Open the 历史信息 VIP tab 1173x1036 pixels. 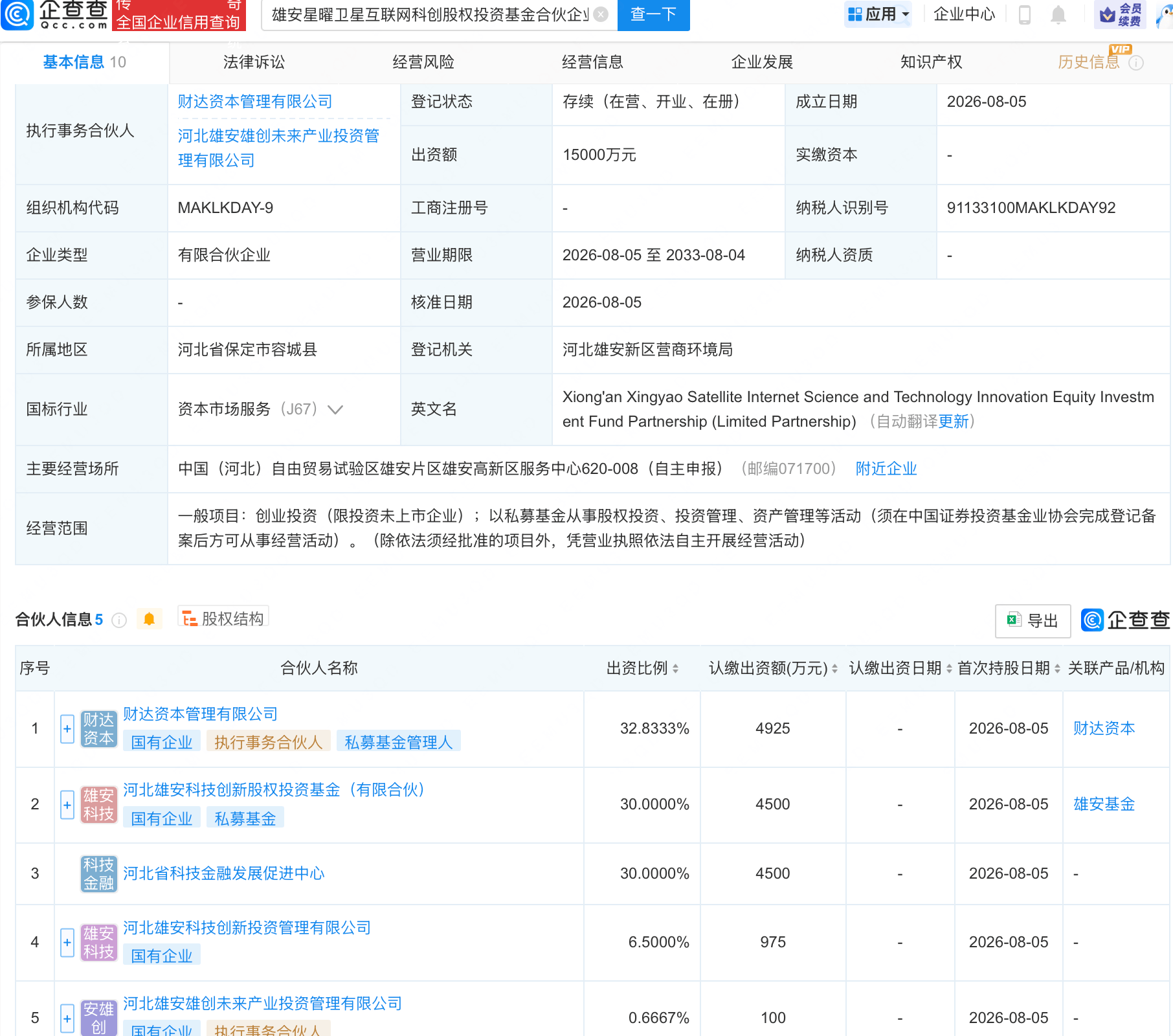click(1089, 62)
